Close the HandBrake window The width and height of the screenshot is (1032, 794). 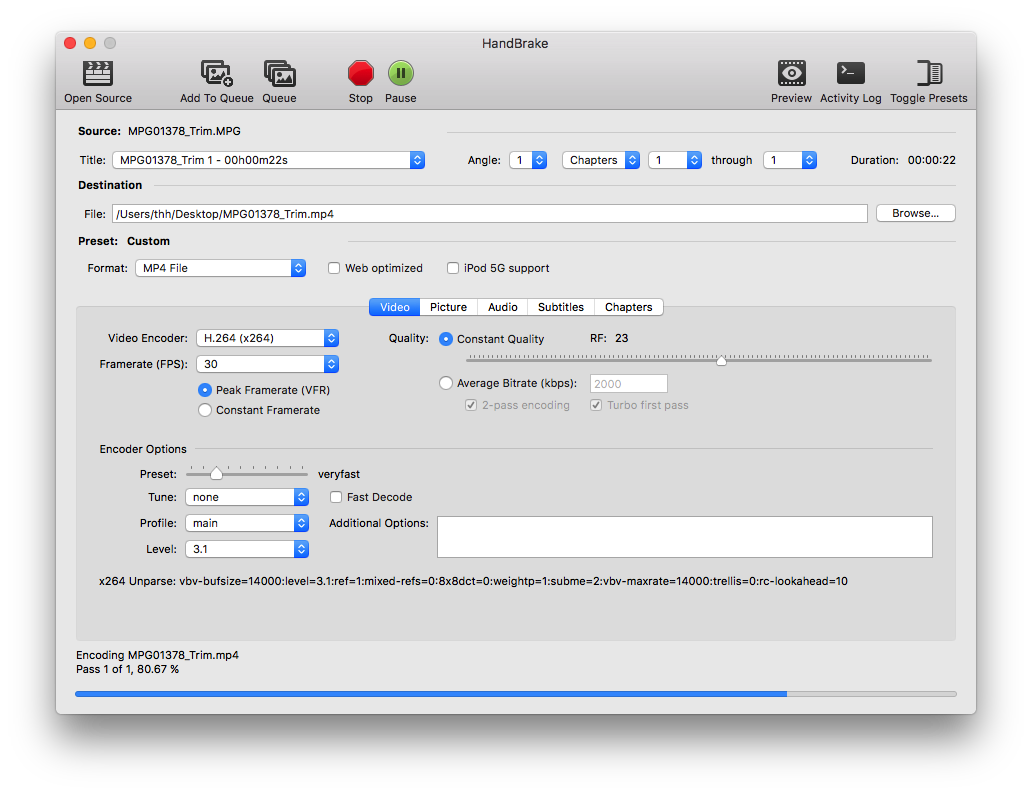(70, 43)
